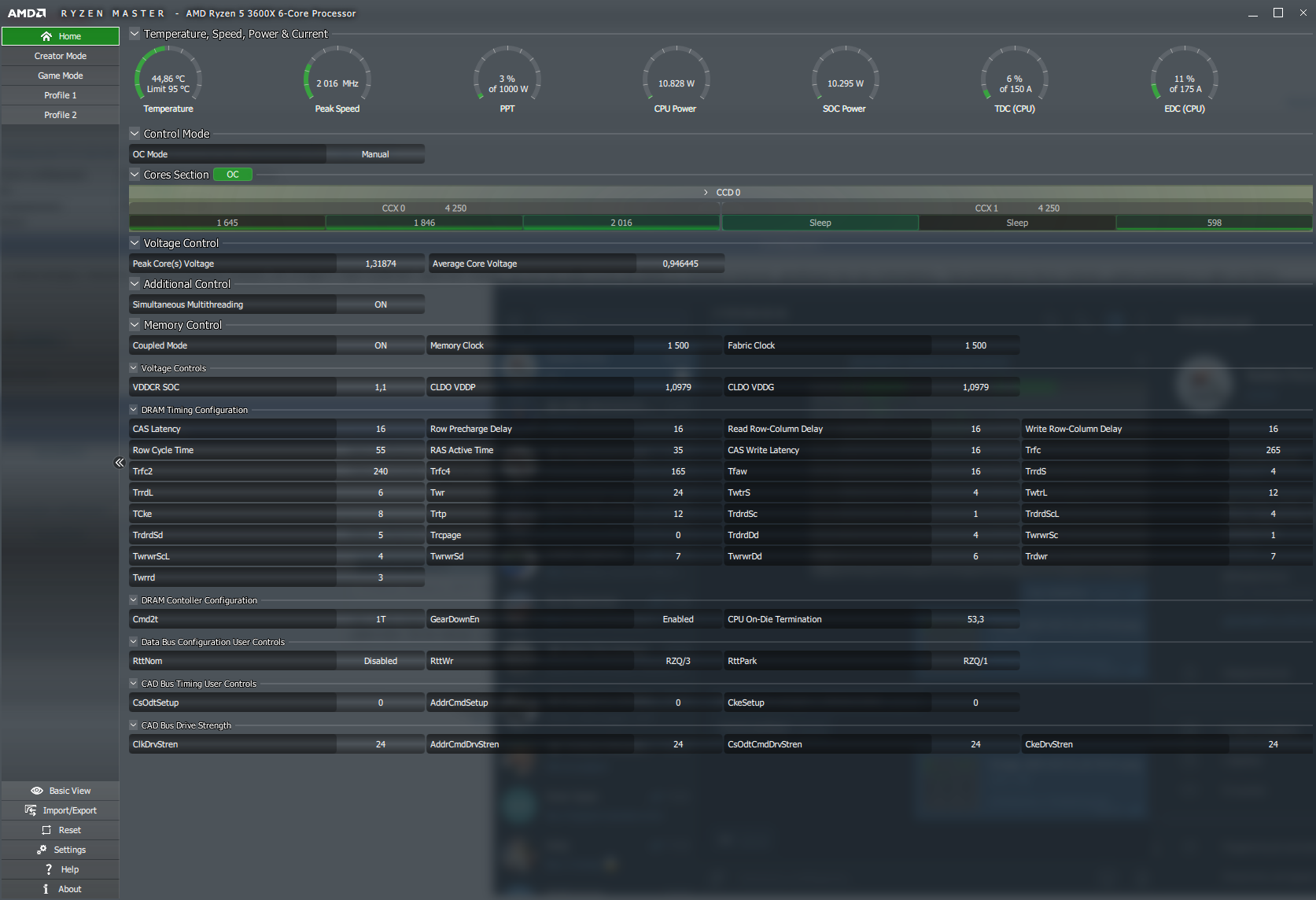Click the Home house icon
Viewport: 1316px width, 900px height.
[46, 36]
